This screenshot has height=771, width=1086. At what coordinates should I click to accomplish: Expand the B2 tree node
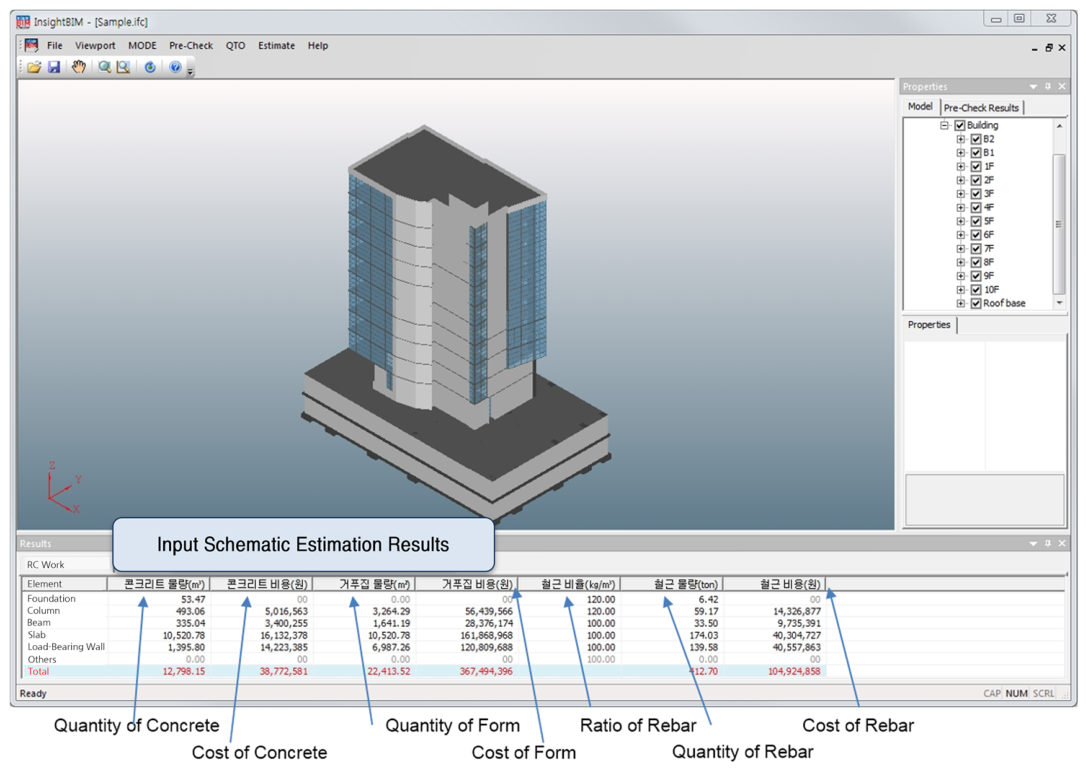pyautogui.click(x=961, y=139)
